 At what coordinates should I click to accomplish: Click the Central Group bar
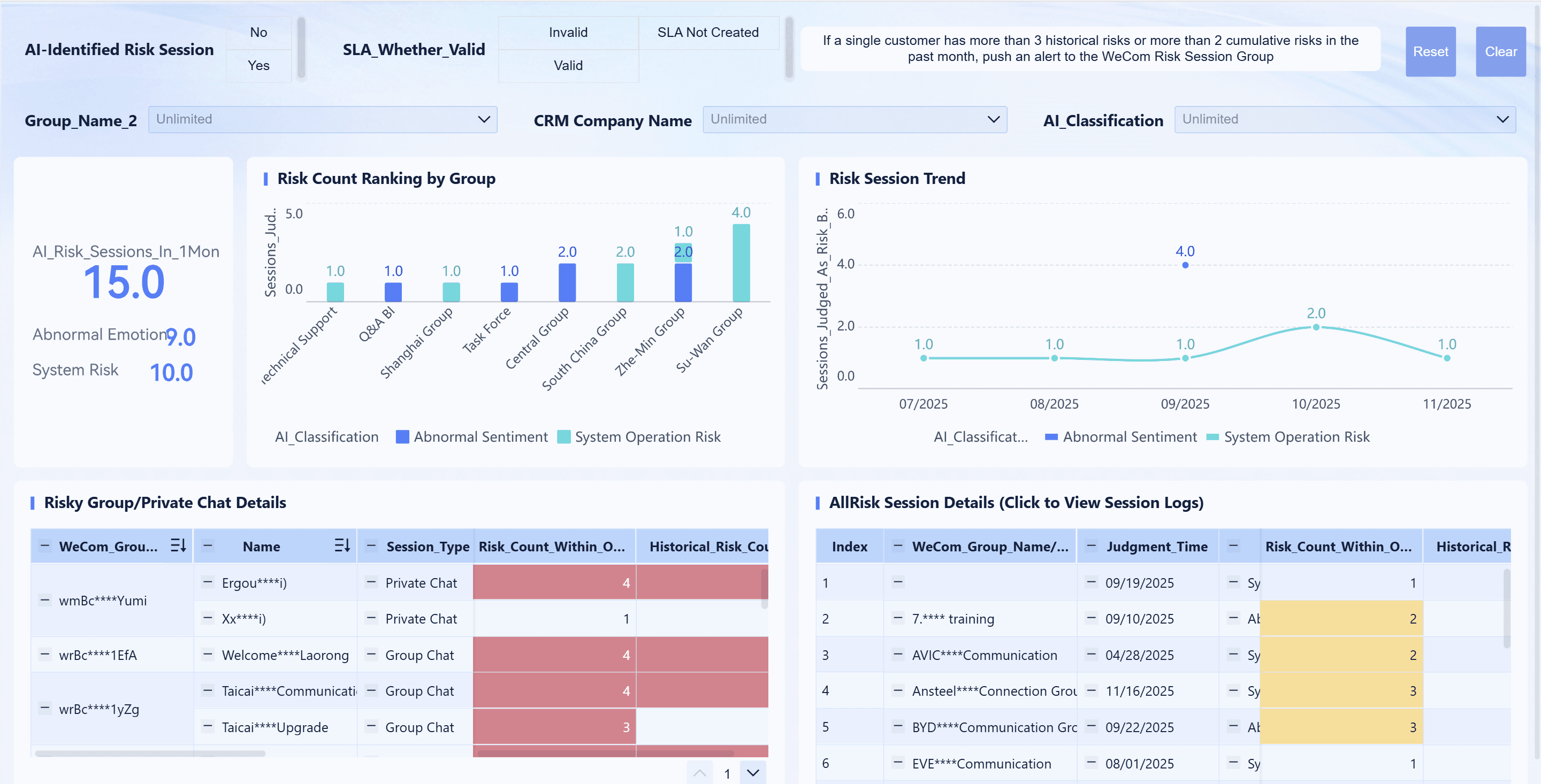[567, 282]
